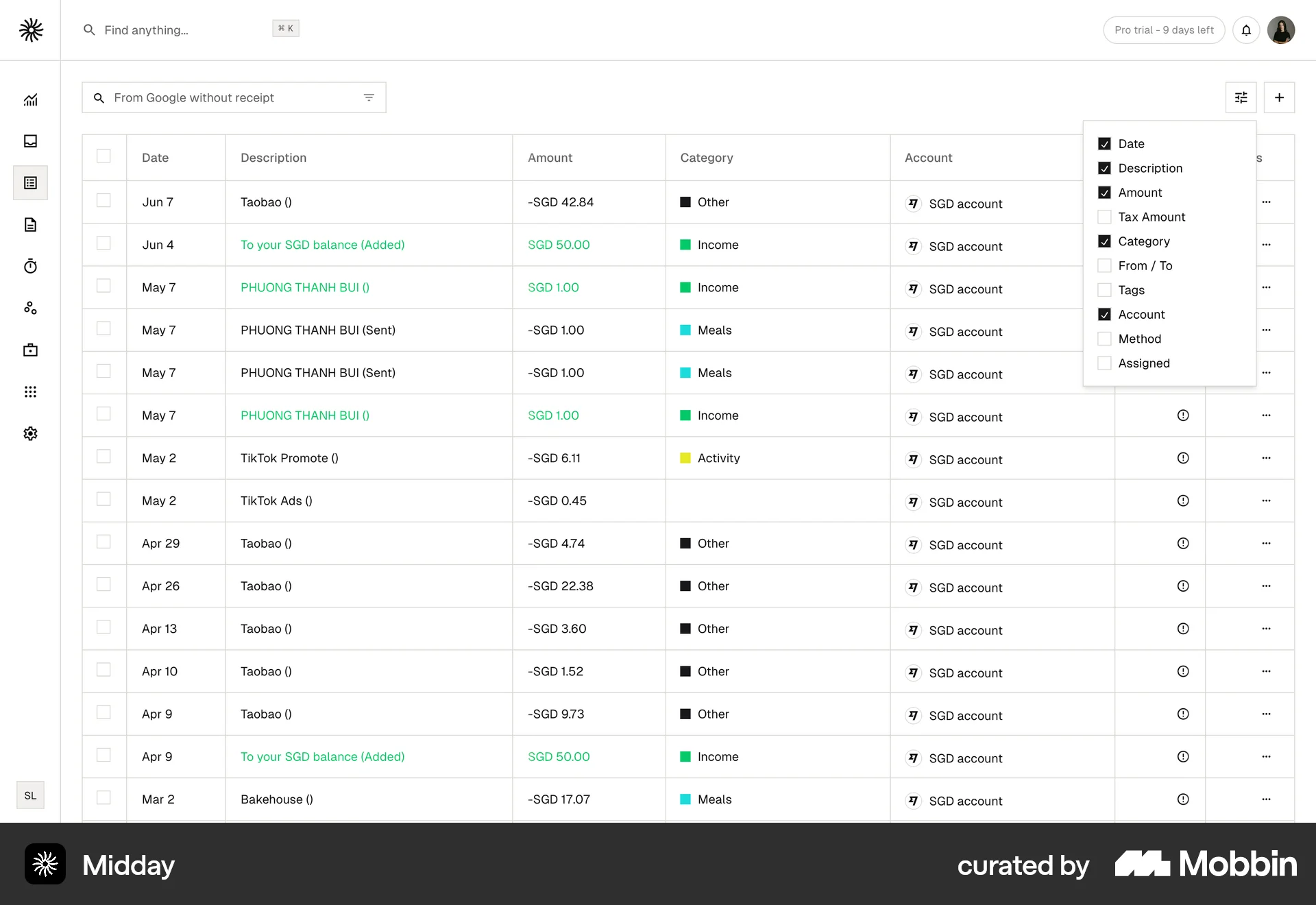The height and width of the screenshot is (905, 1316).
Task: Click the green Income category dot on May 7
Action: coord(685,287)
